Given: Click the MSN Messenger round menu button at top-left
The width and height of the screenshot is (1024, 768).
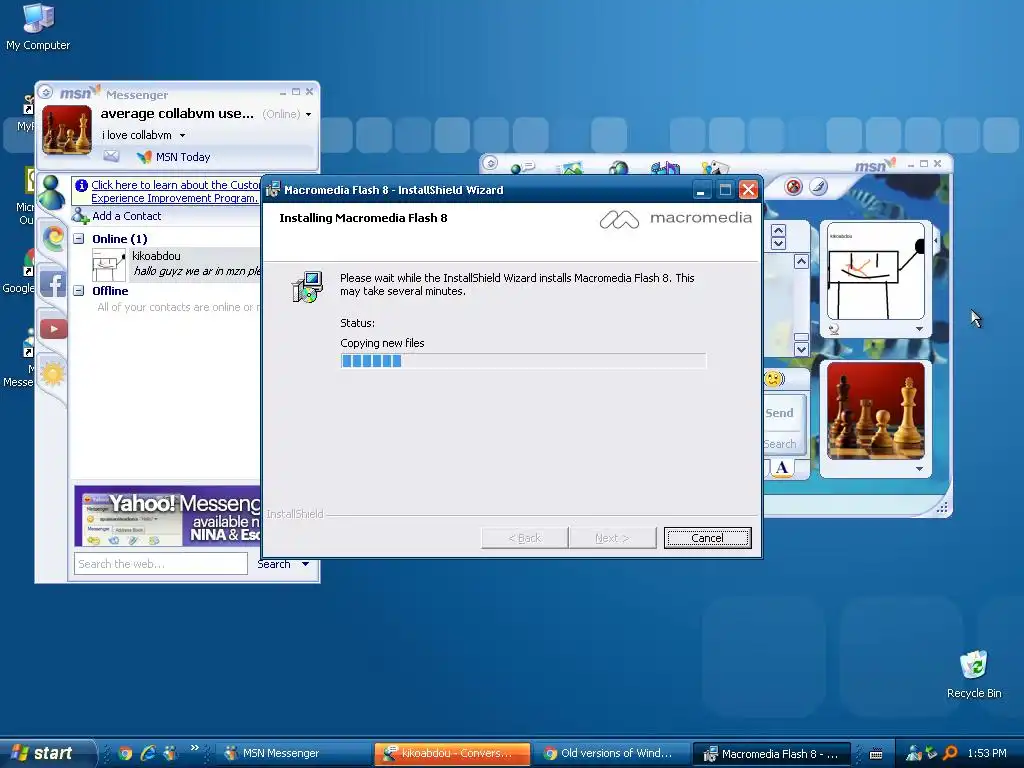Looking at the screenshot, I should tap(45, 92).
